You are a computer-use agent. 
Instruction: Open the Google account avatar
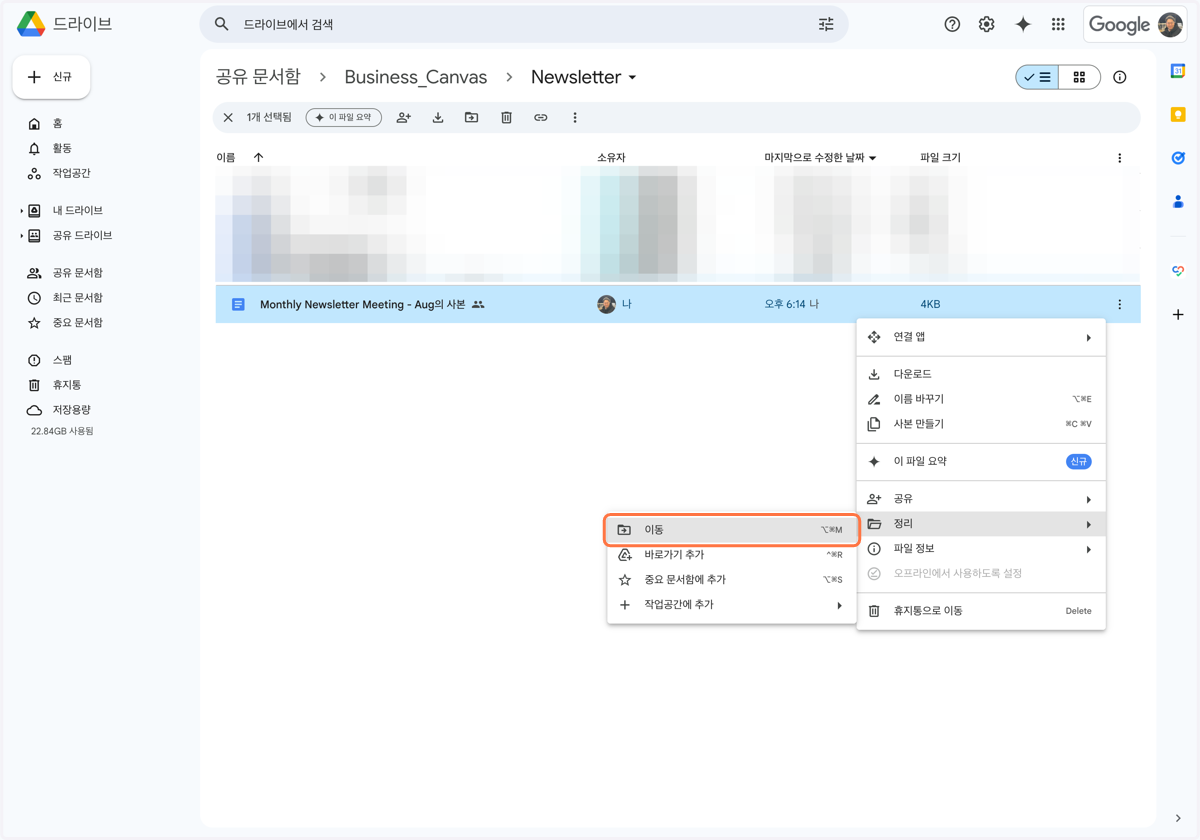coord(1170,25)
